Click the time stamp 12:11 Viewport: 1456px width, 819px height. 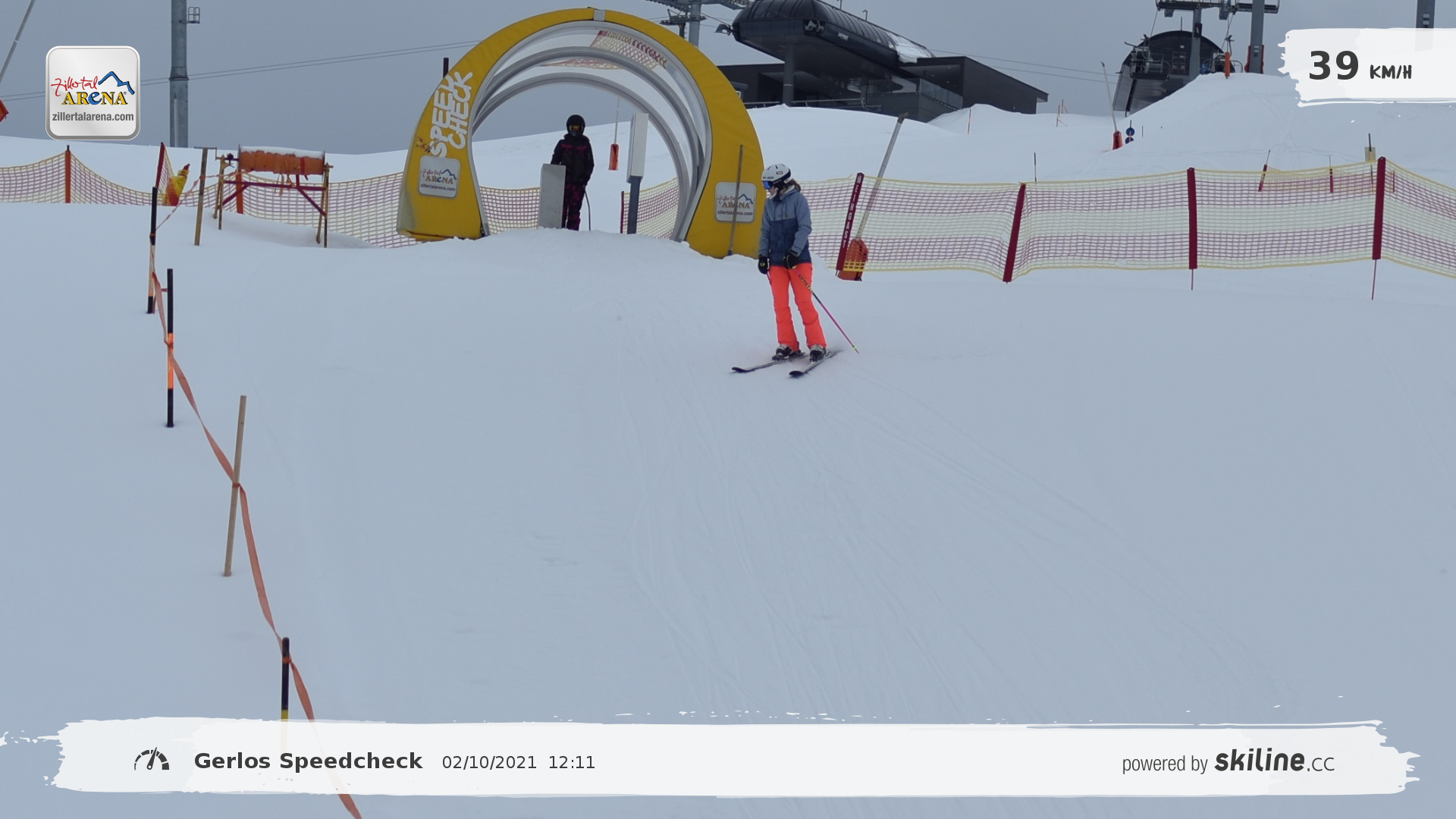coord(571,763)
